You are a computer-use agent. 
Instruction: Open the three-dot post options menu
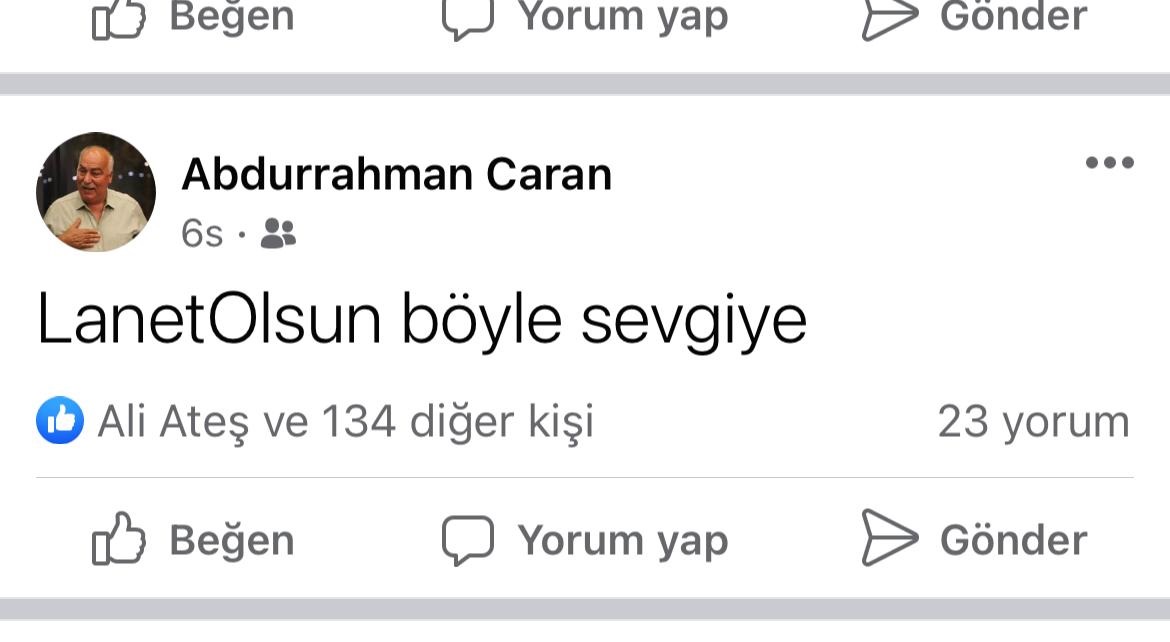pyautogui.click(x=1110, y=162)
